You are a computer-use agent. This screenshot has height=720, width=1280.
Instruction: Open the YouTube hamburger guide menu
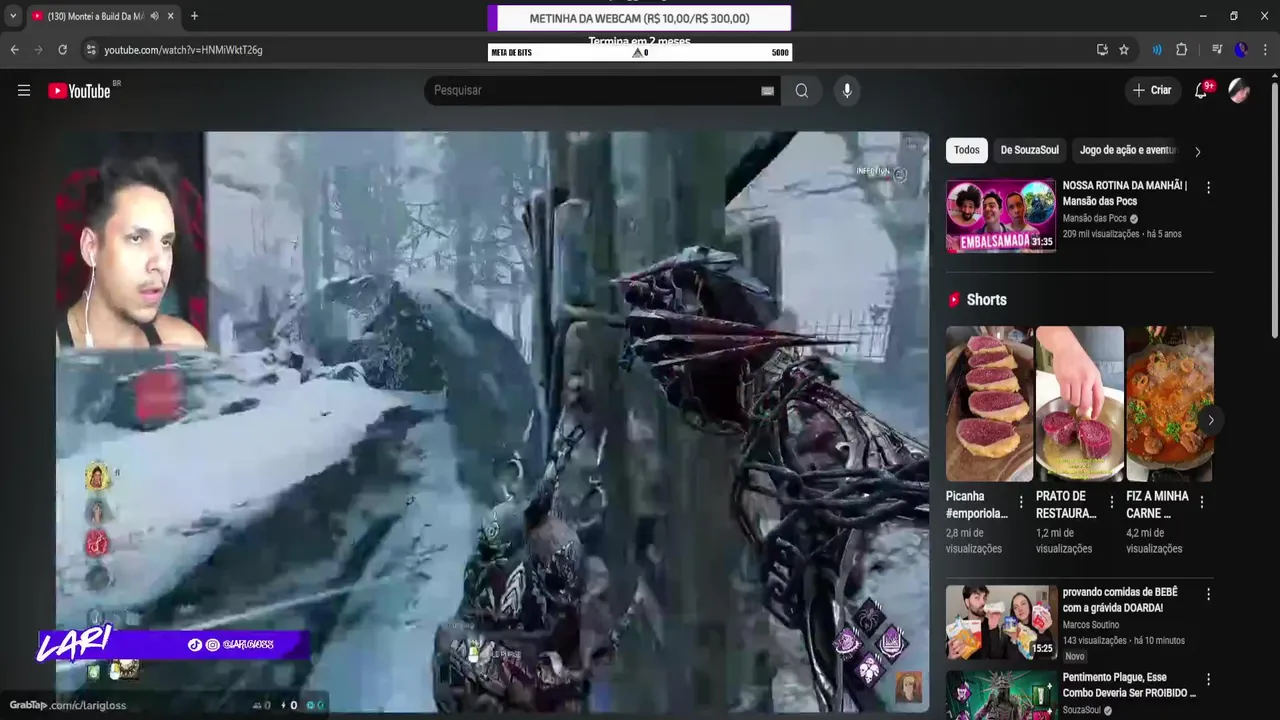pyautogui.click(x=24, y=91)
